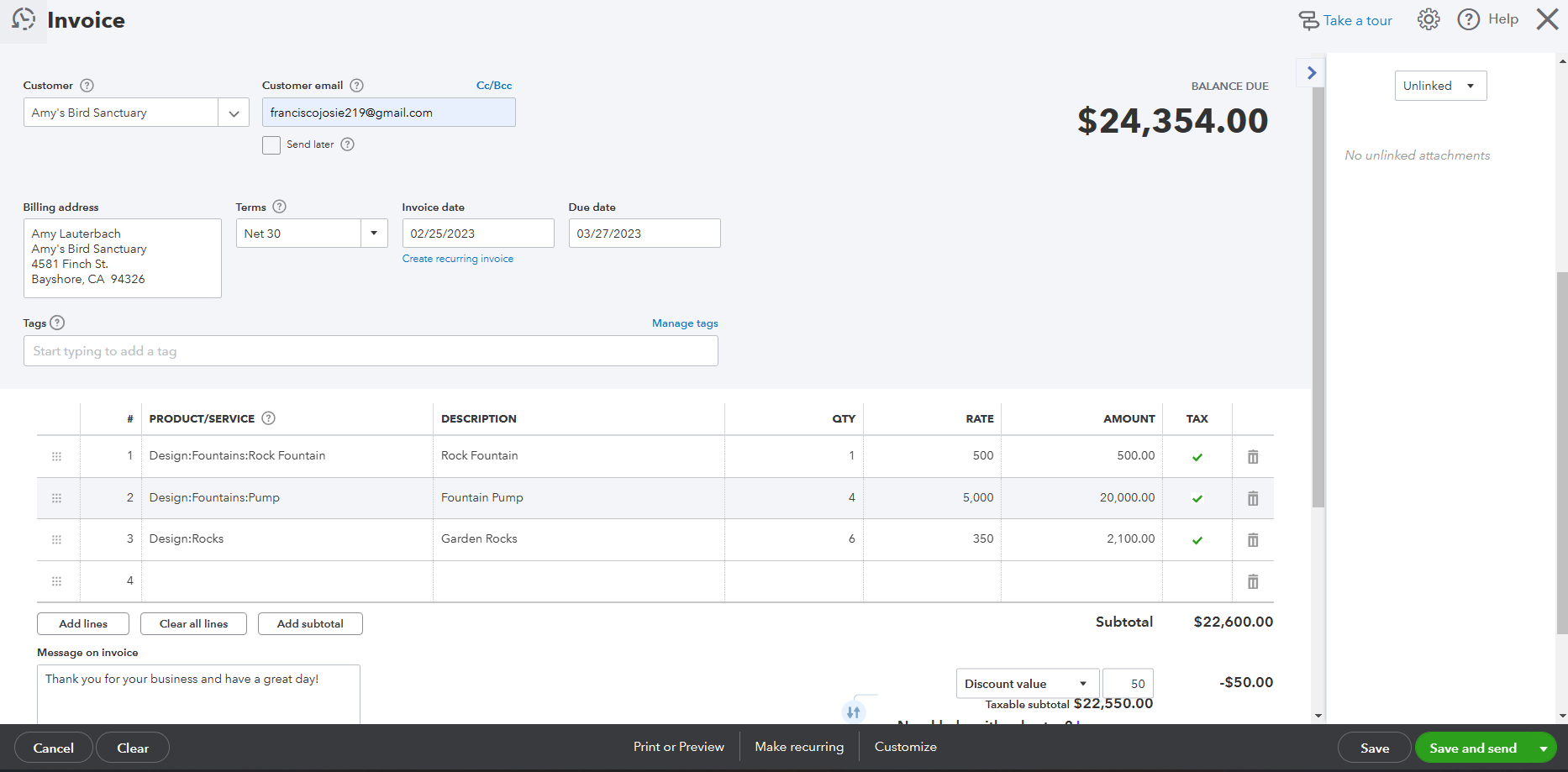The image size is (1568, 772).
Task: Click Make recurring in footer
Action: tap(799, 747)
